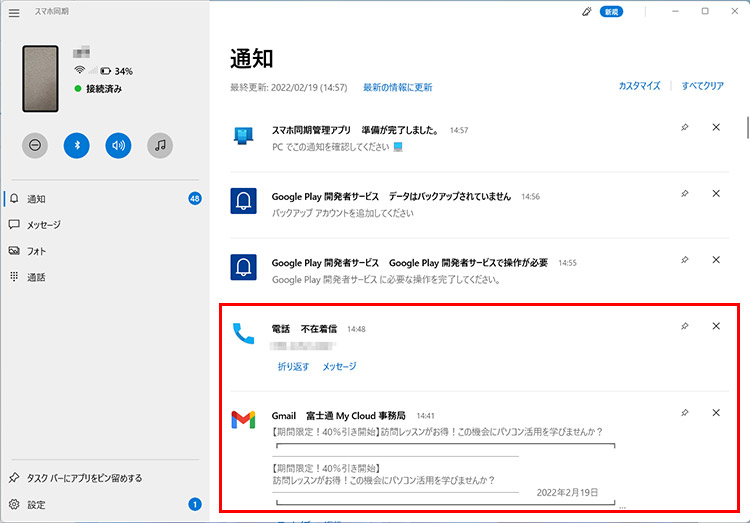Click 折り返す to call back
Viewport: 750px width, 523px height.
(293, 367)
